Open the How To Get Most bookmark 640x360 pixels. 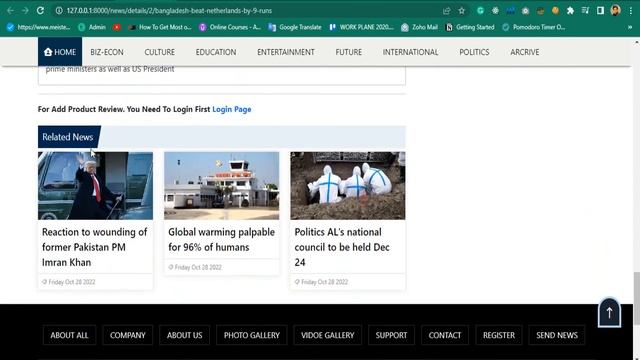click(160, 27)
